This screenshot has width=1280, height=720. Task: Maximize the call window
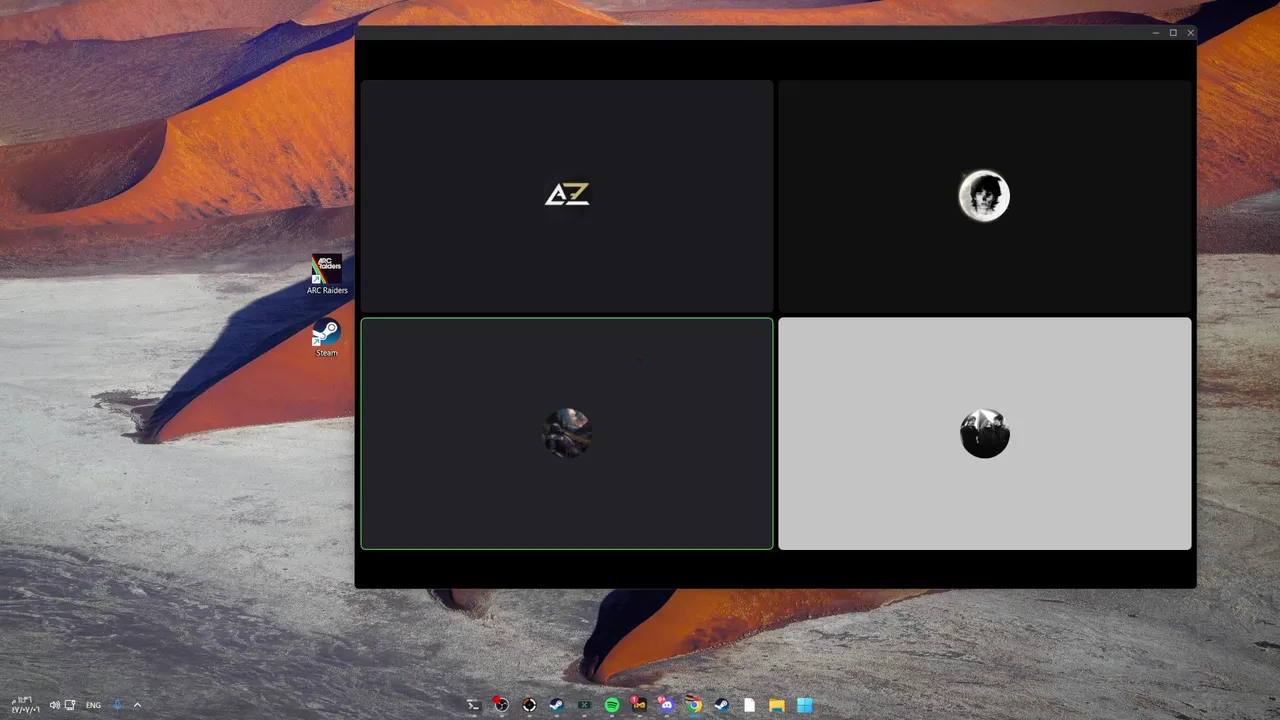pos(1173,33)
